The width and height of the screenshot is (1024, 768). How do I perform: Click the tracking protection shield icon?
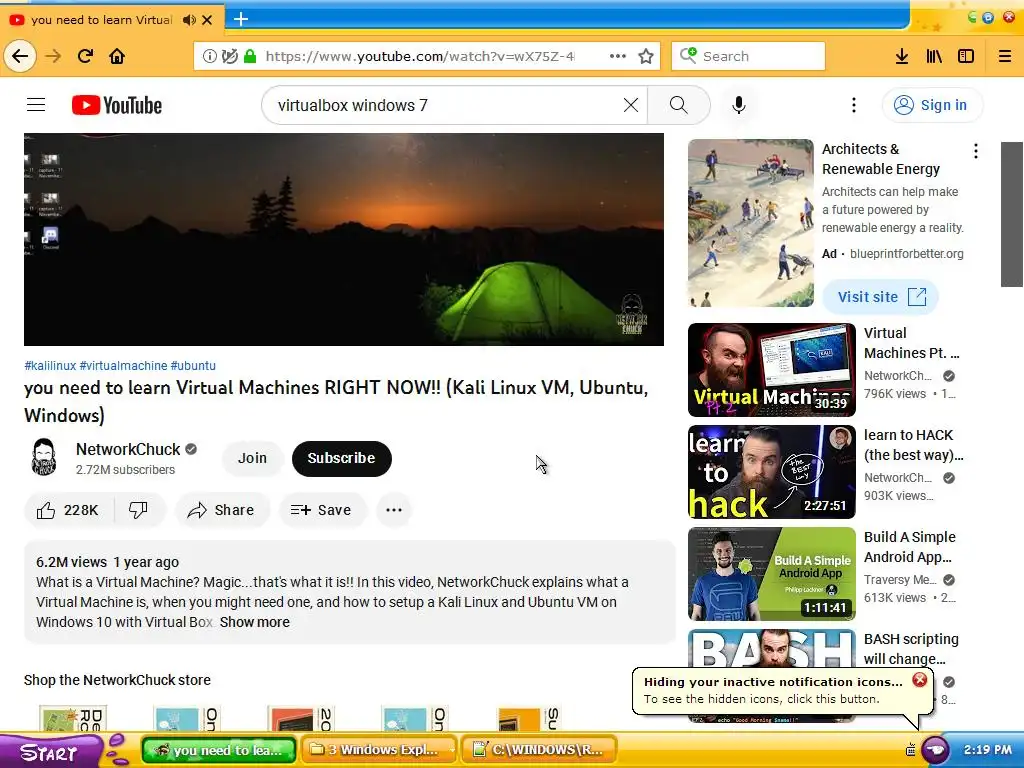[229, 56]
